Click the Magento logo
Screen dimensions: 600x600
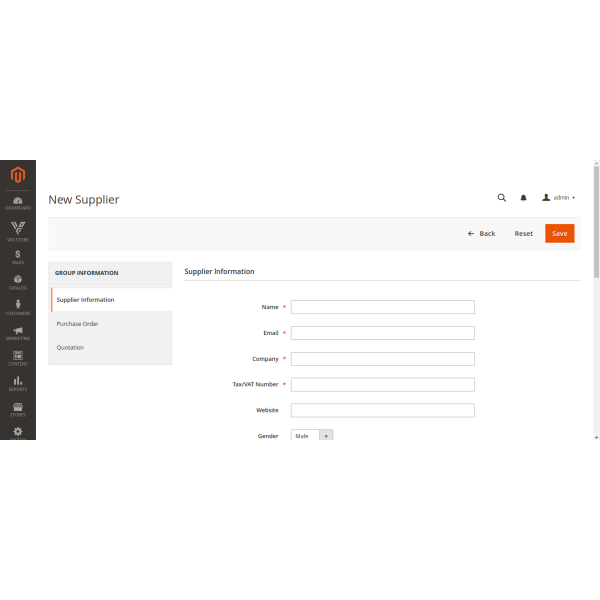pos(17,176)
